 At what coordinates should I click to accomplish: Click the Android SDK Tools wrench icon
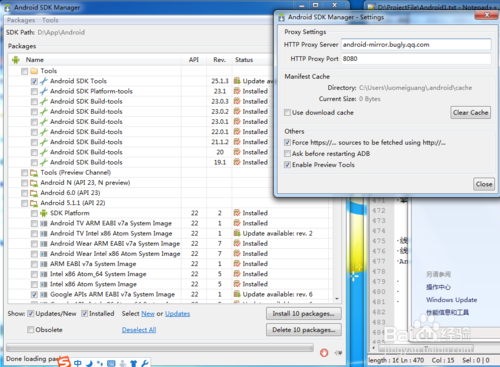(44, 81)
